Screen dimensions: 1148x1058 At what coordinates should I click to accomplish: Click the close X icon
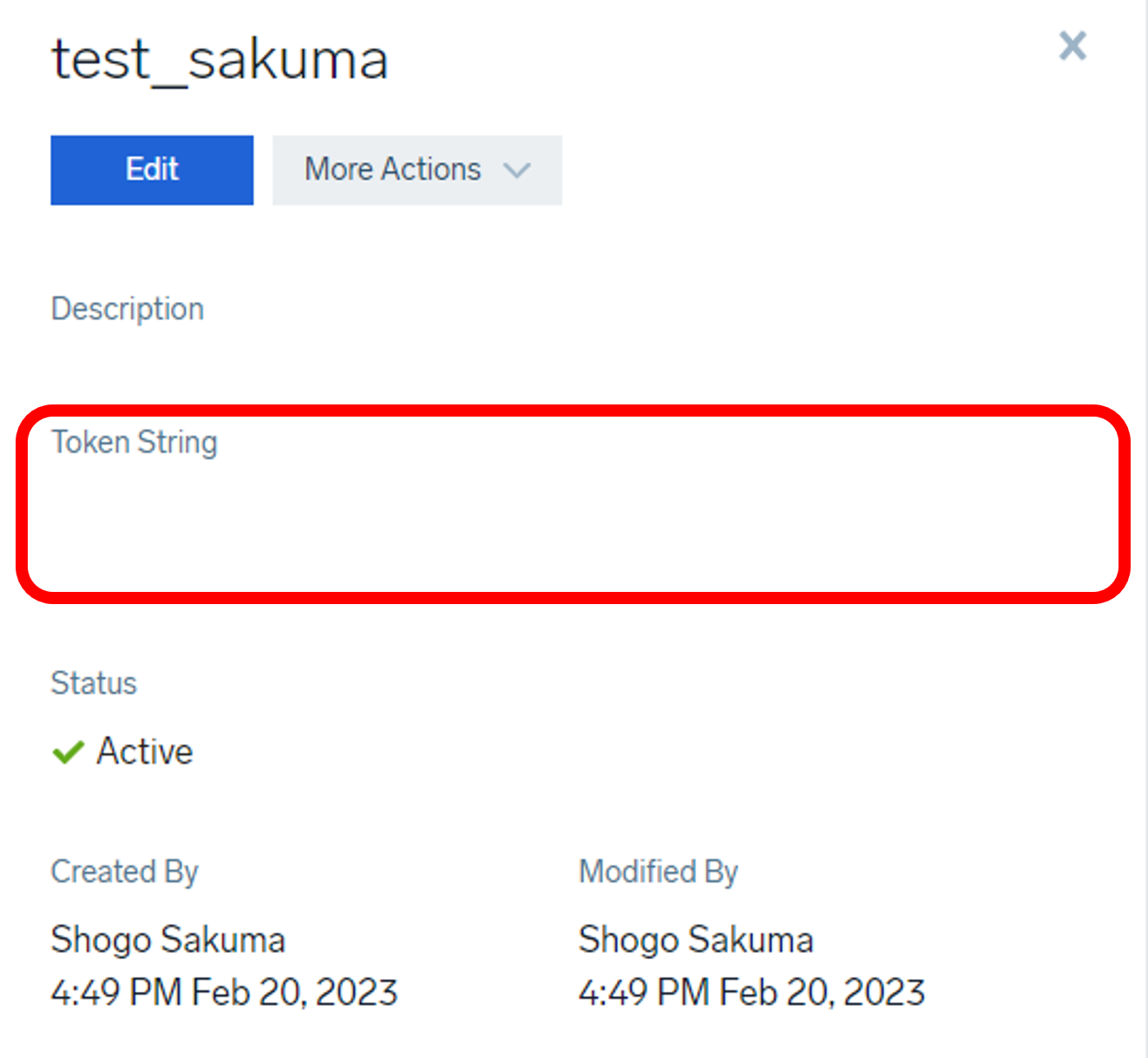[1073, 46]
